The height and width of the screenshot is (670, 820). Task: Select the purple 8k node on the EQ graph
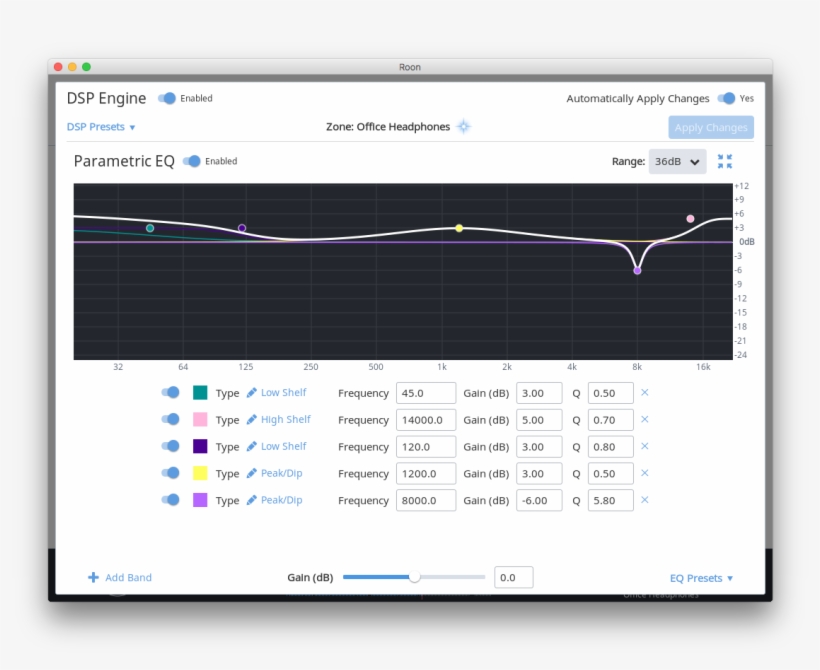[x=637, y=270]
